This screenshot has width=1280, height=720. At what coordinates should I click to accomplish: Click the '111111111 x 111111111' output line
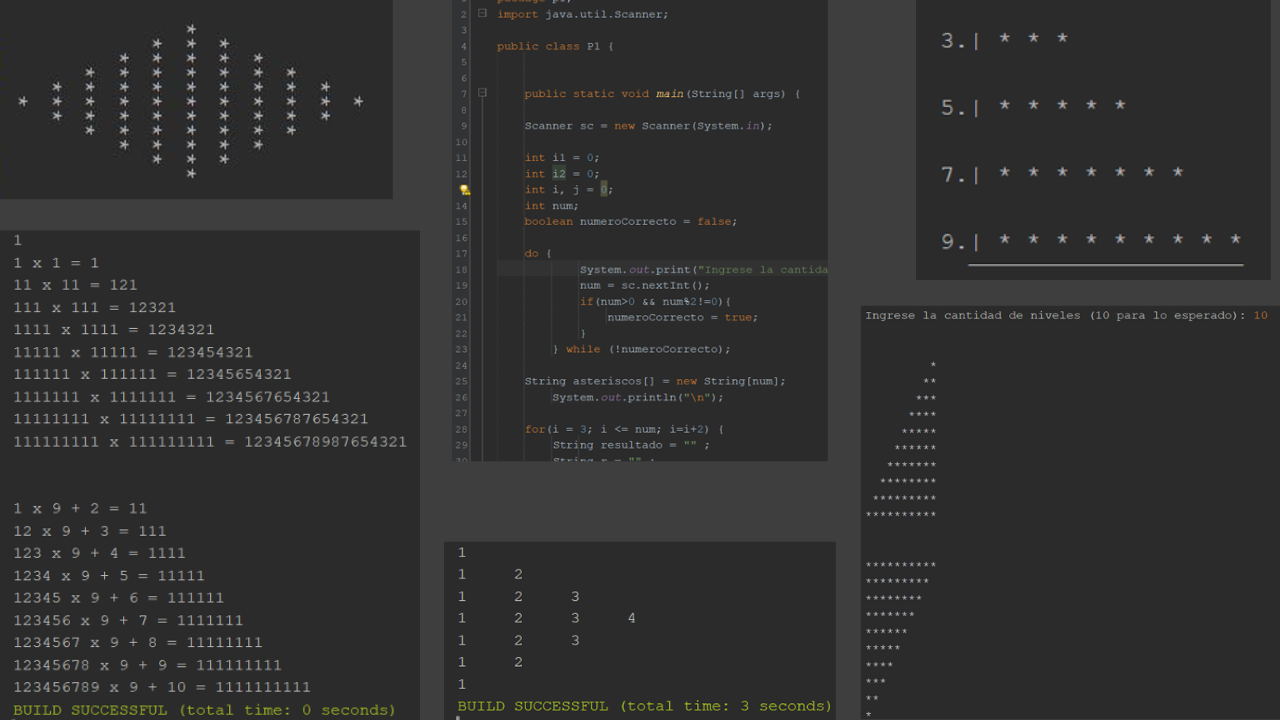point(210,441)
